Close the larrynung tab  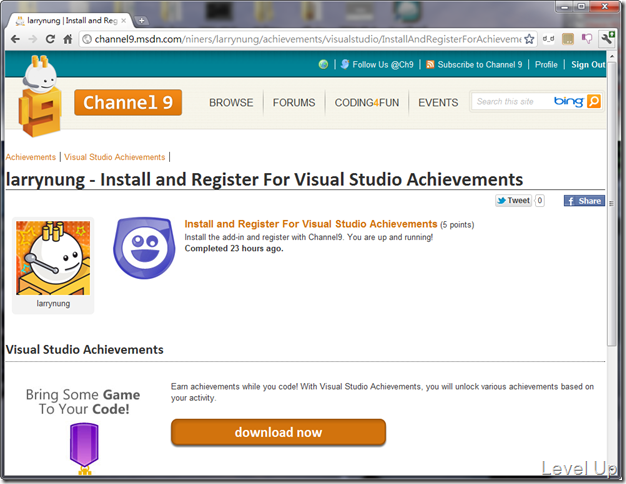click(x=124, y=20)
